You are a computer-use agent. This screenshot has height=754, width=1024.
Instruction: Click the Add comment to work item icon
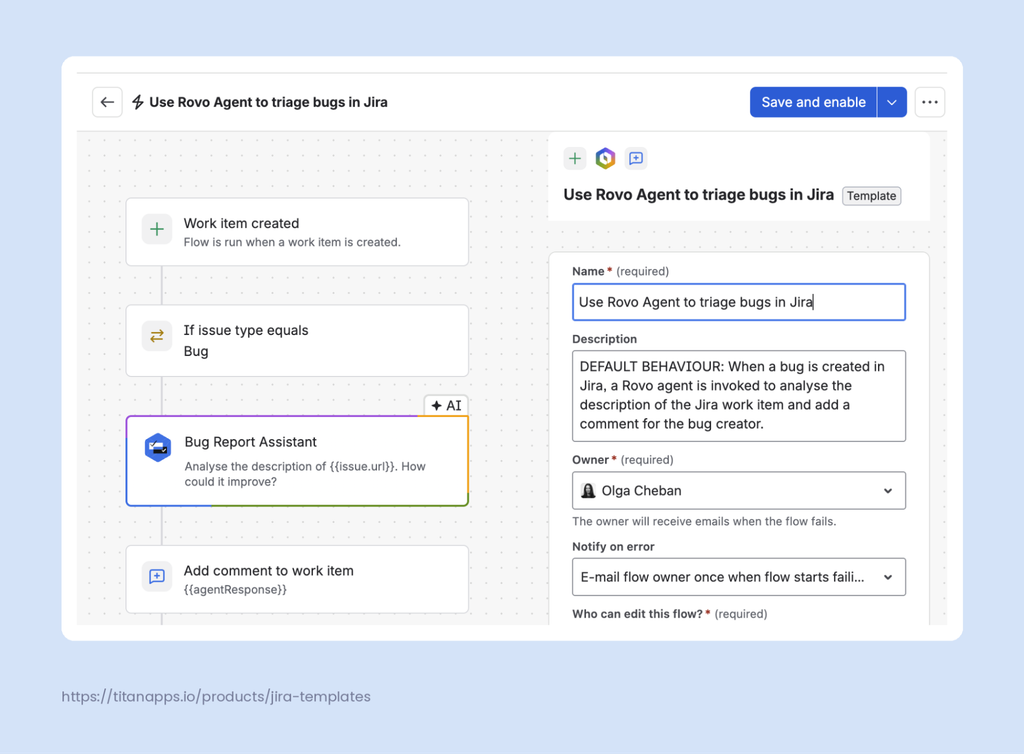[157, 576]
